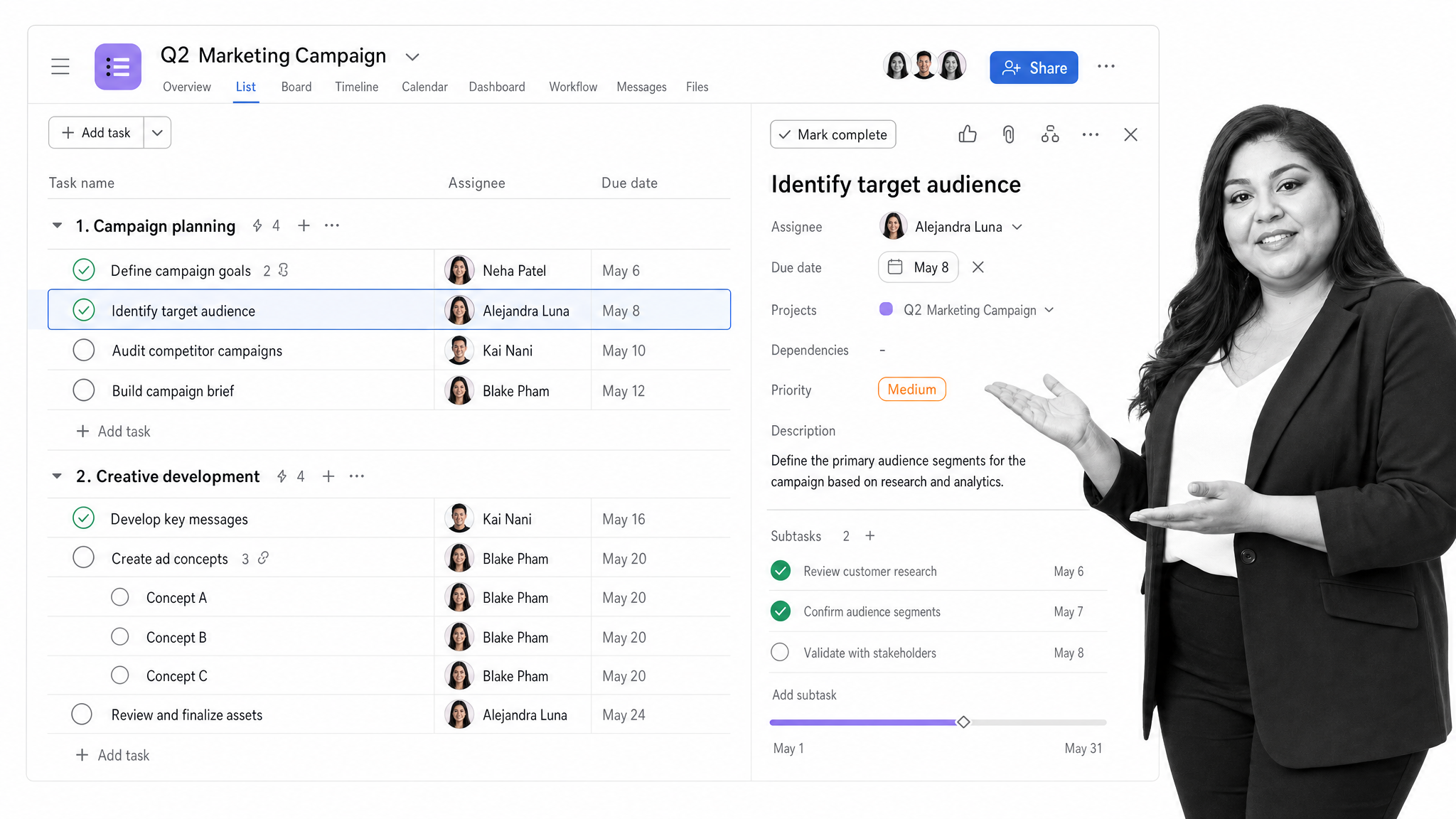The image size is (1456, 819).
Task: Switch to Timeline tab
Action: 357,87
